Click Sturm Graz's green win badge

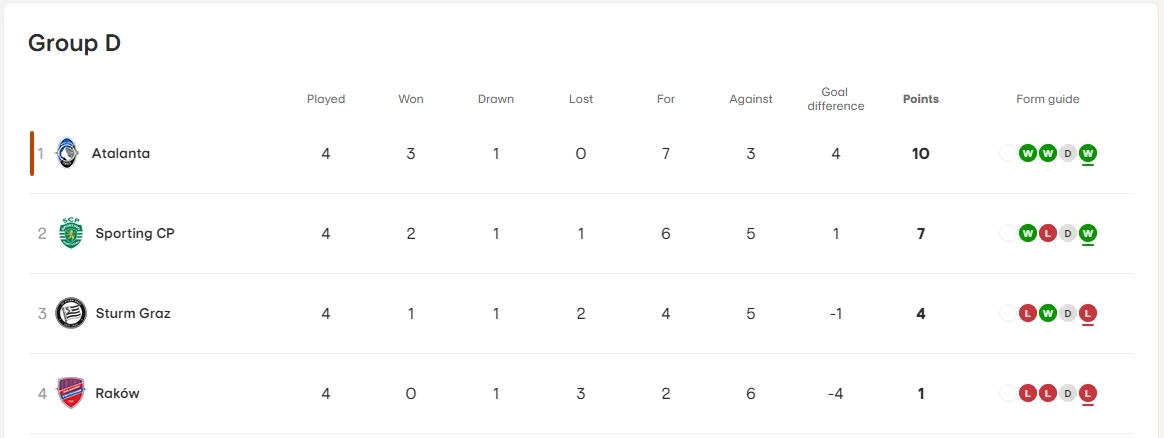[x=1047, y=313]
